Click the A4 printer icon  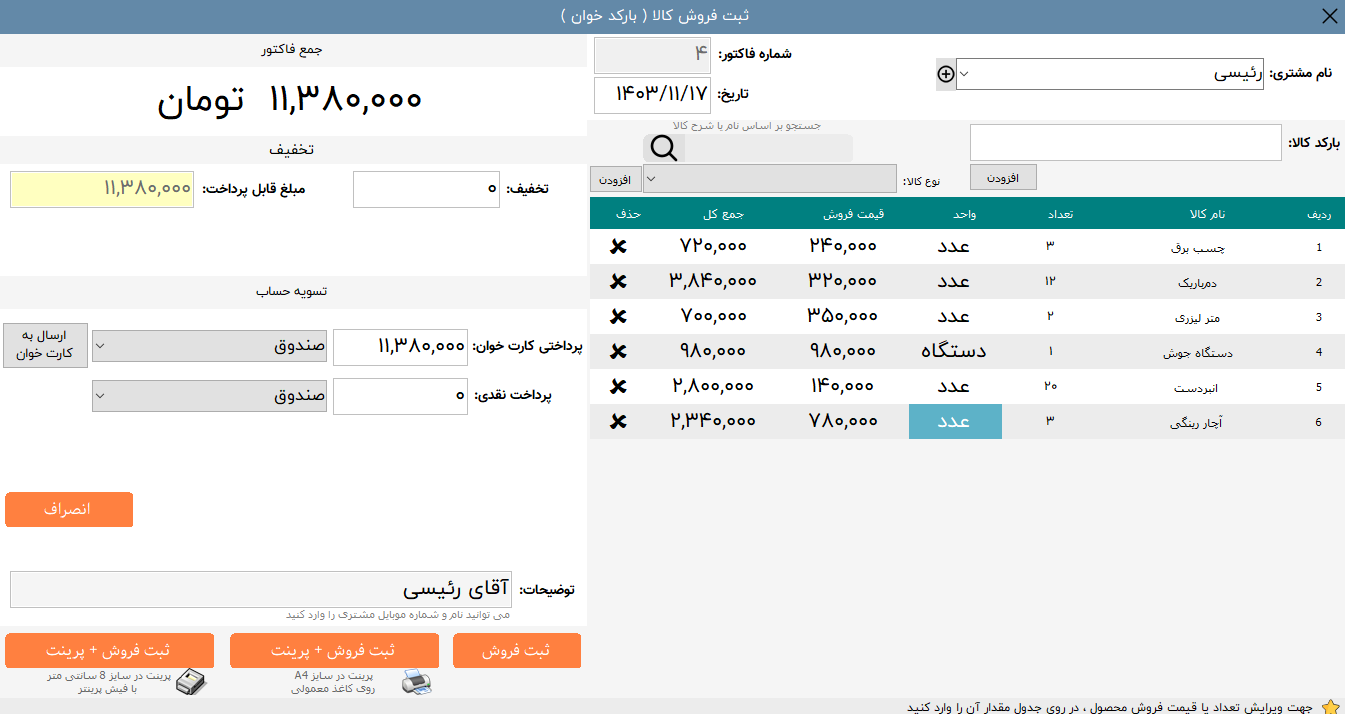pos(418,681)
